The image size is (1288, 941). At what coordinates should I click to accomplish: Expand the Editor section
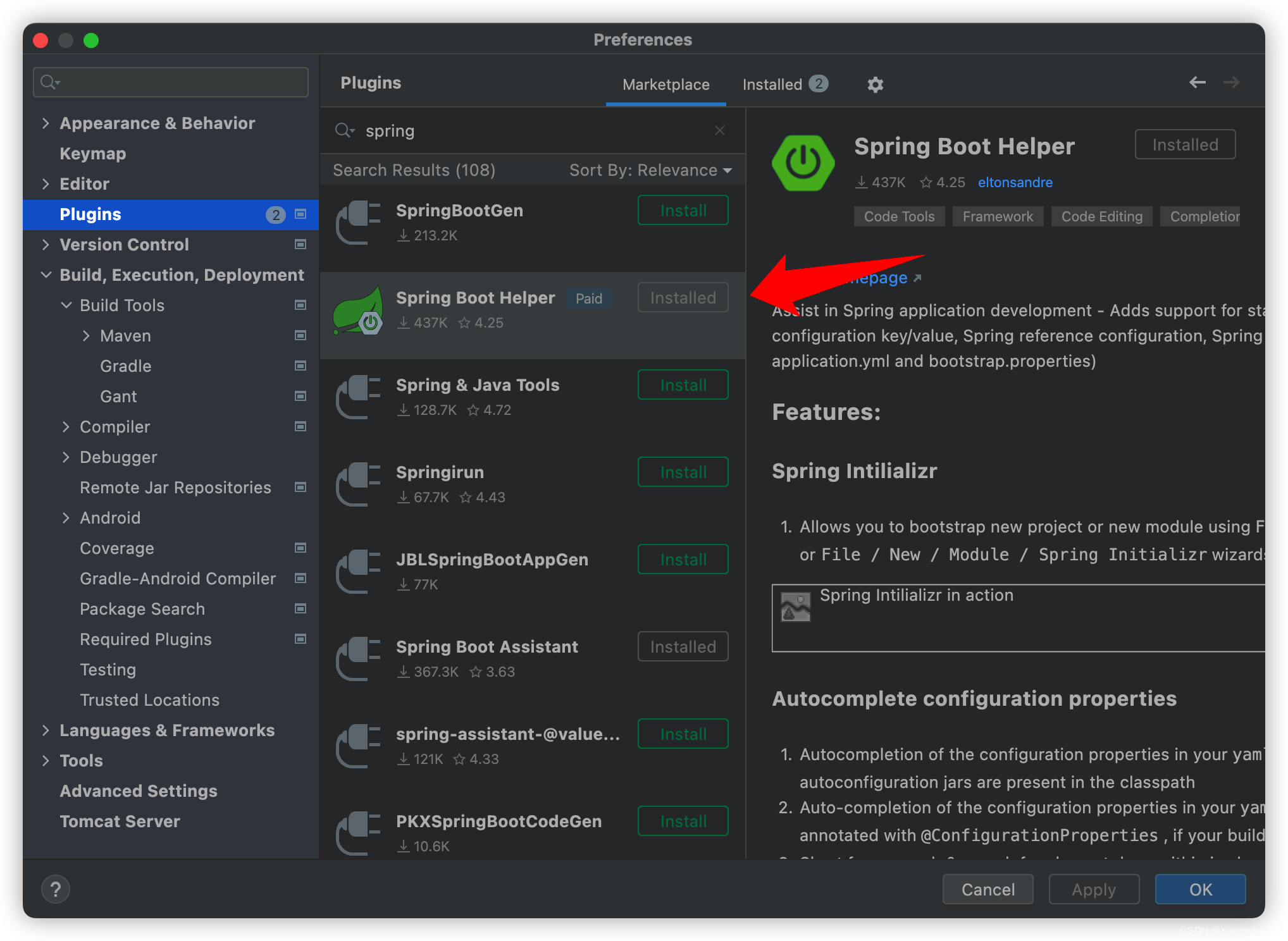(46, 183)
